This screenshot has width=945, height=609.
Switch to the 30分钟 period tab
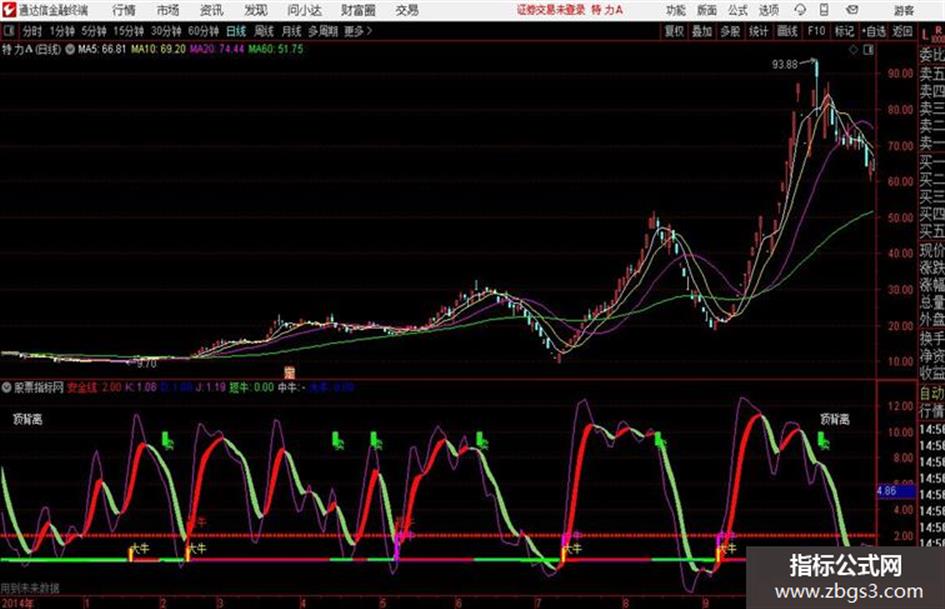click(166, 31)
